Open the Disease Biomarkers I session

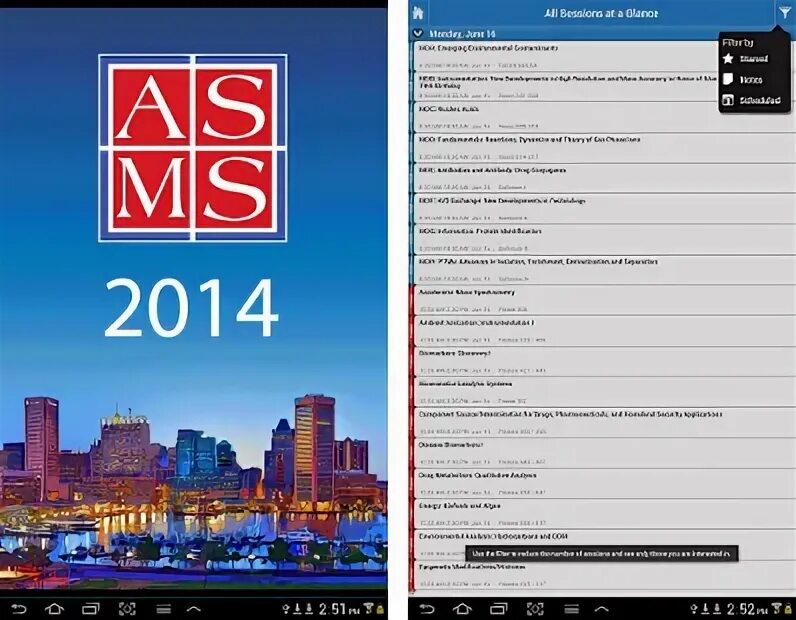tap(604, 452)
